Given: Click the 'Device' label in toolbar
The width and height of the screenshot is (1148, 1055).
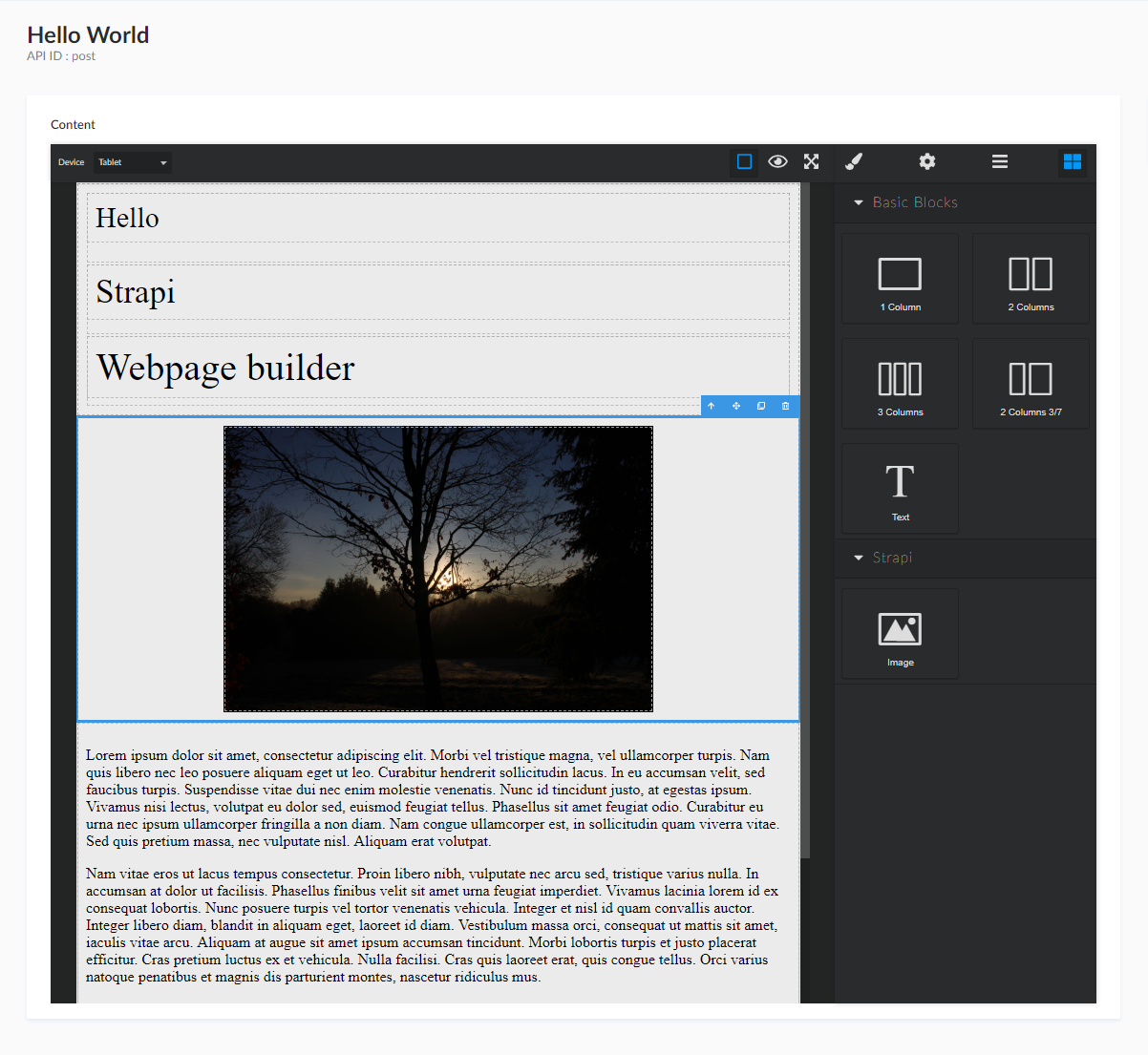Looking at the screenshot, I should pyautogui.click(x=71, y=162).
